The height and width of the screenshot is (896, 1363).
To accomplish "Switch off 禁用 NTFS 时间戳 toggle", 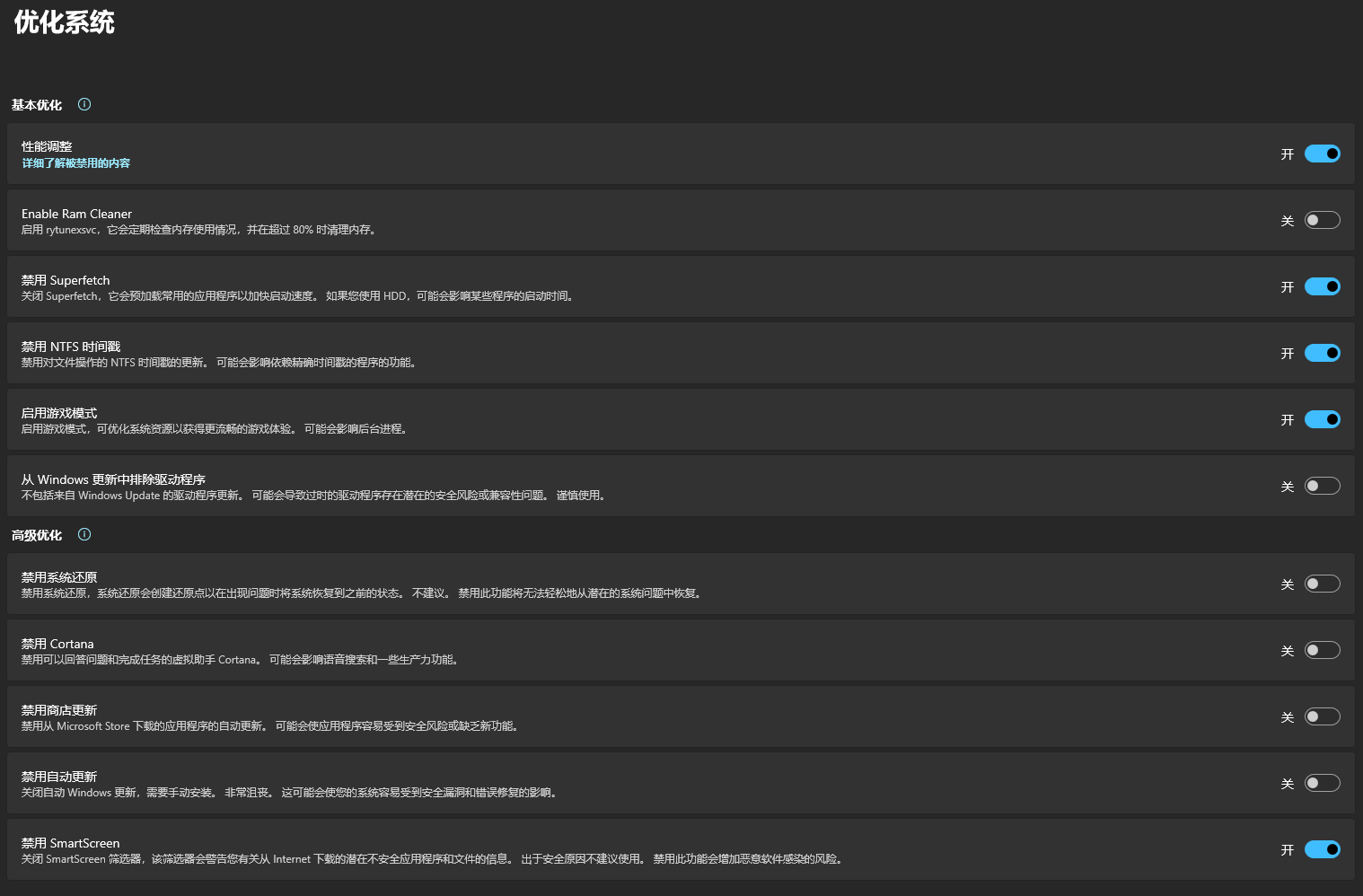I will [x=1322, y=353].
